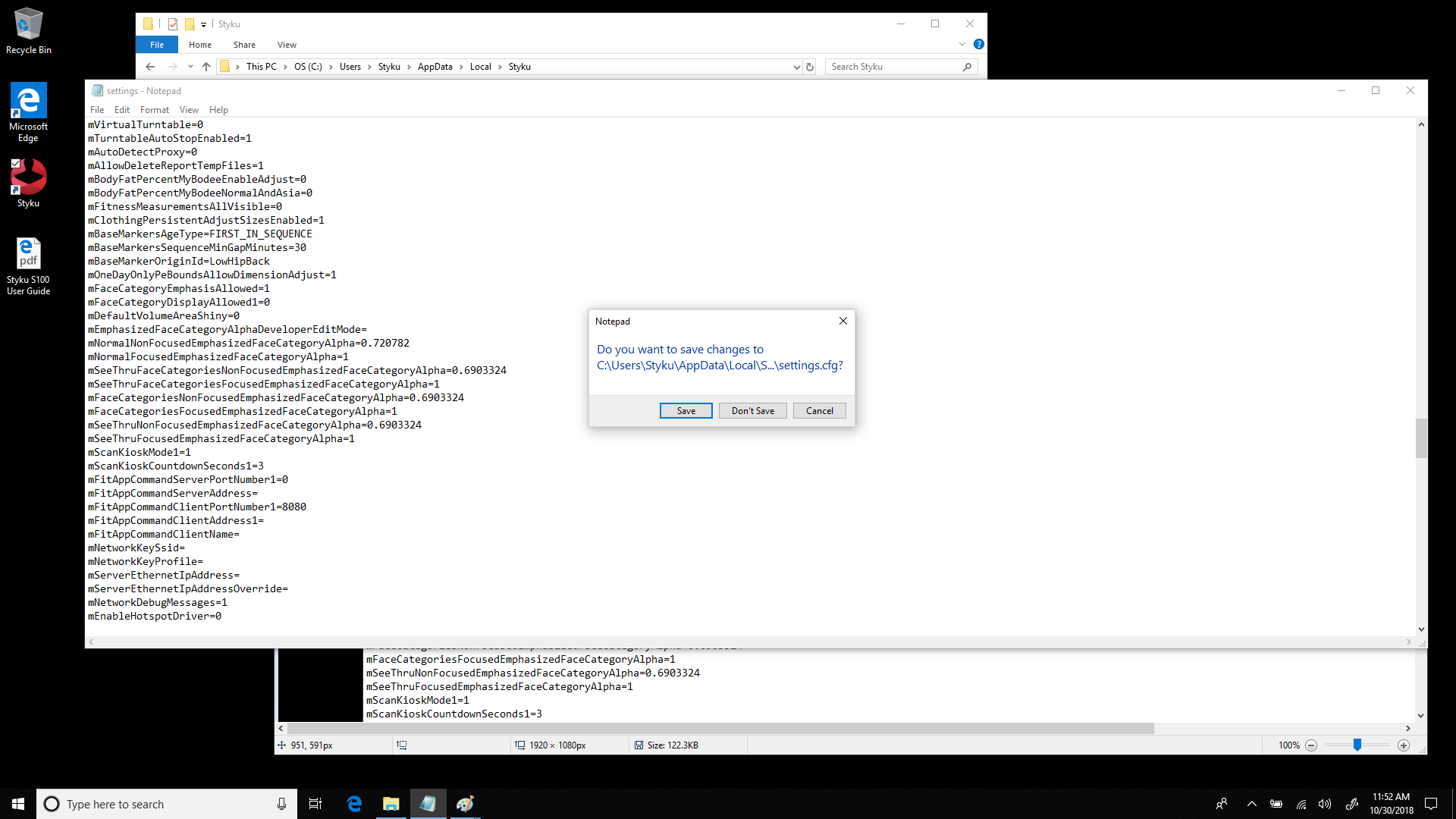Open the Customize Quick Access Toolbar dropdown
This screenshot has width=1456, height=819.
point(203,24)
